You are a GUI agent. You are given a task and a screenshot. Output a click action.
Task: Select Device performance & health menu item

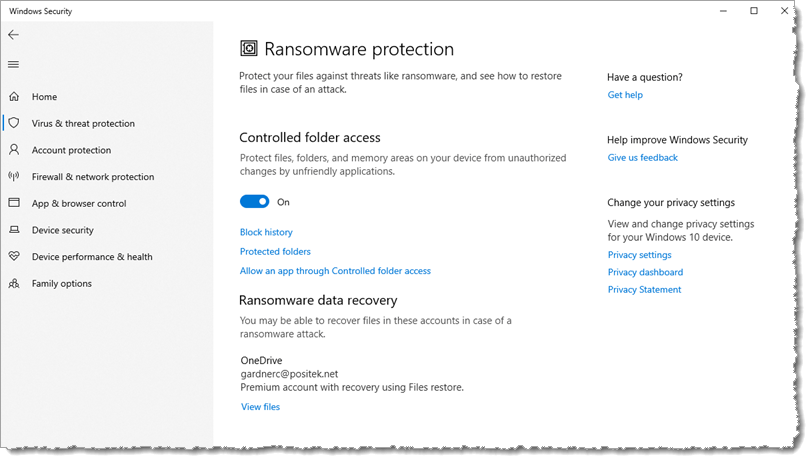92,257
